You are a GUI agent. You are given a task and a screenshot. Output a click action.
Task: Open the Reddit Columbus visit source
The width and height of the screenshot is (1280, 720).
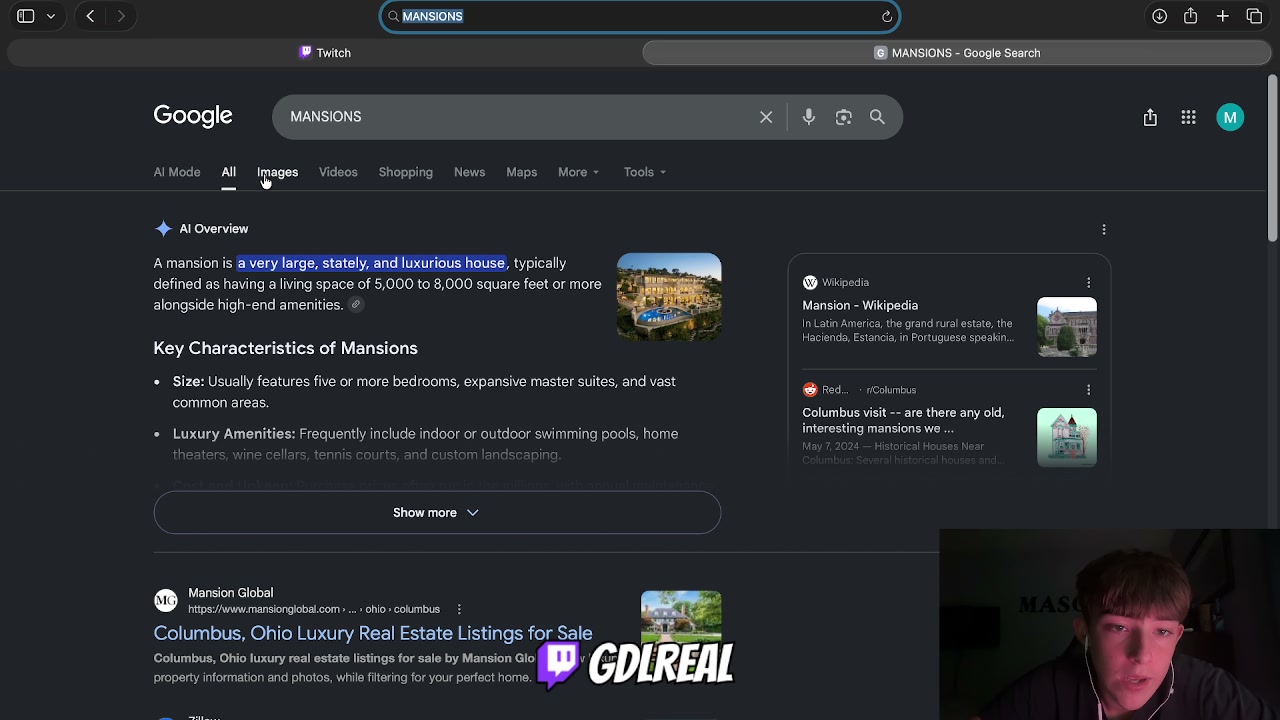[903, 420]
